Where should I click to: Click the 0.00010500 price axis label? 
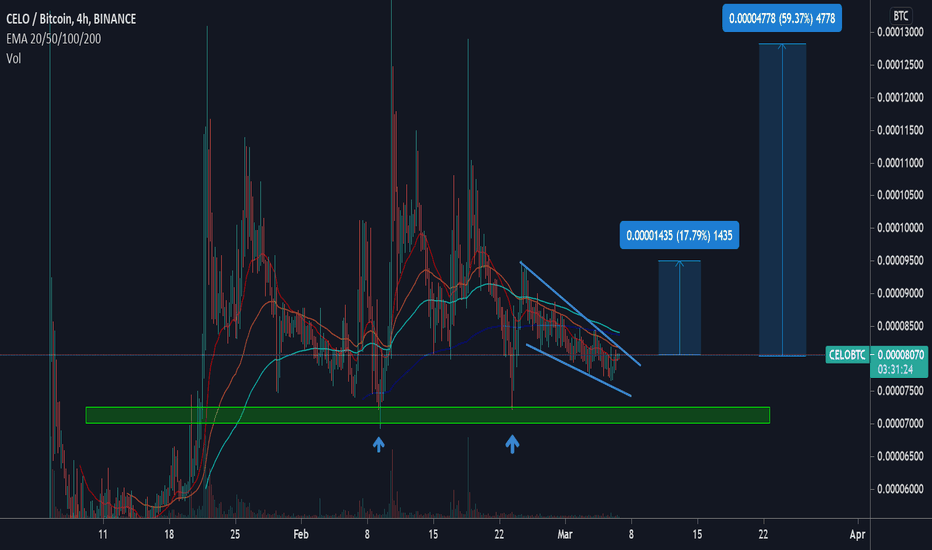(900, 195)
